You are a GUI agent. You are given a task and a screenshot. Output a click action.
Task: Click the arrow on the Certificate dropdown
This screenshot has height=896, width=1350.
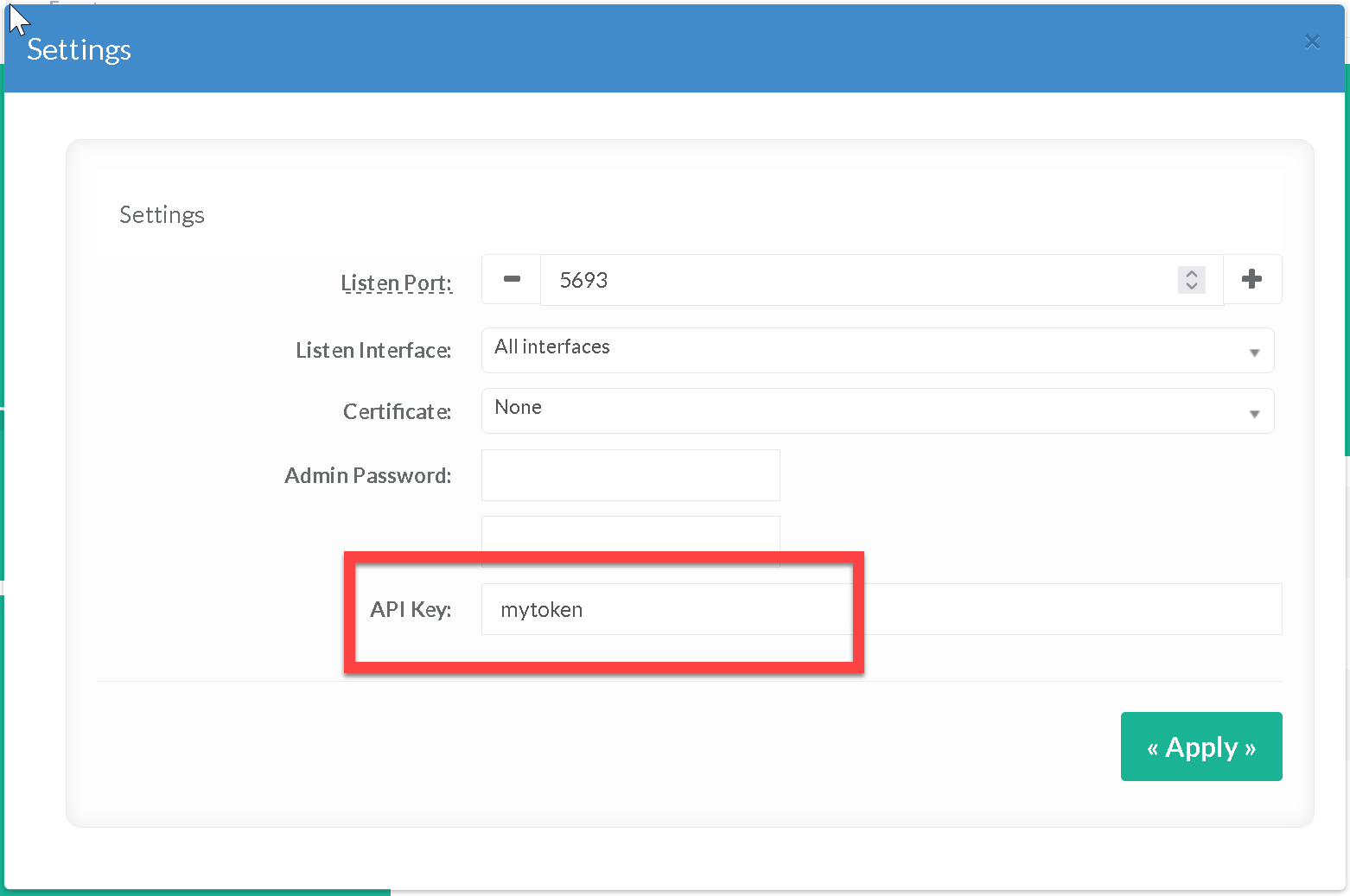pyautogui.click(x=1254, y=414)
